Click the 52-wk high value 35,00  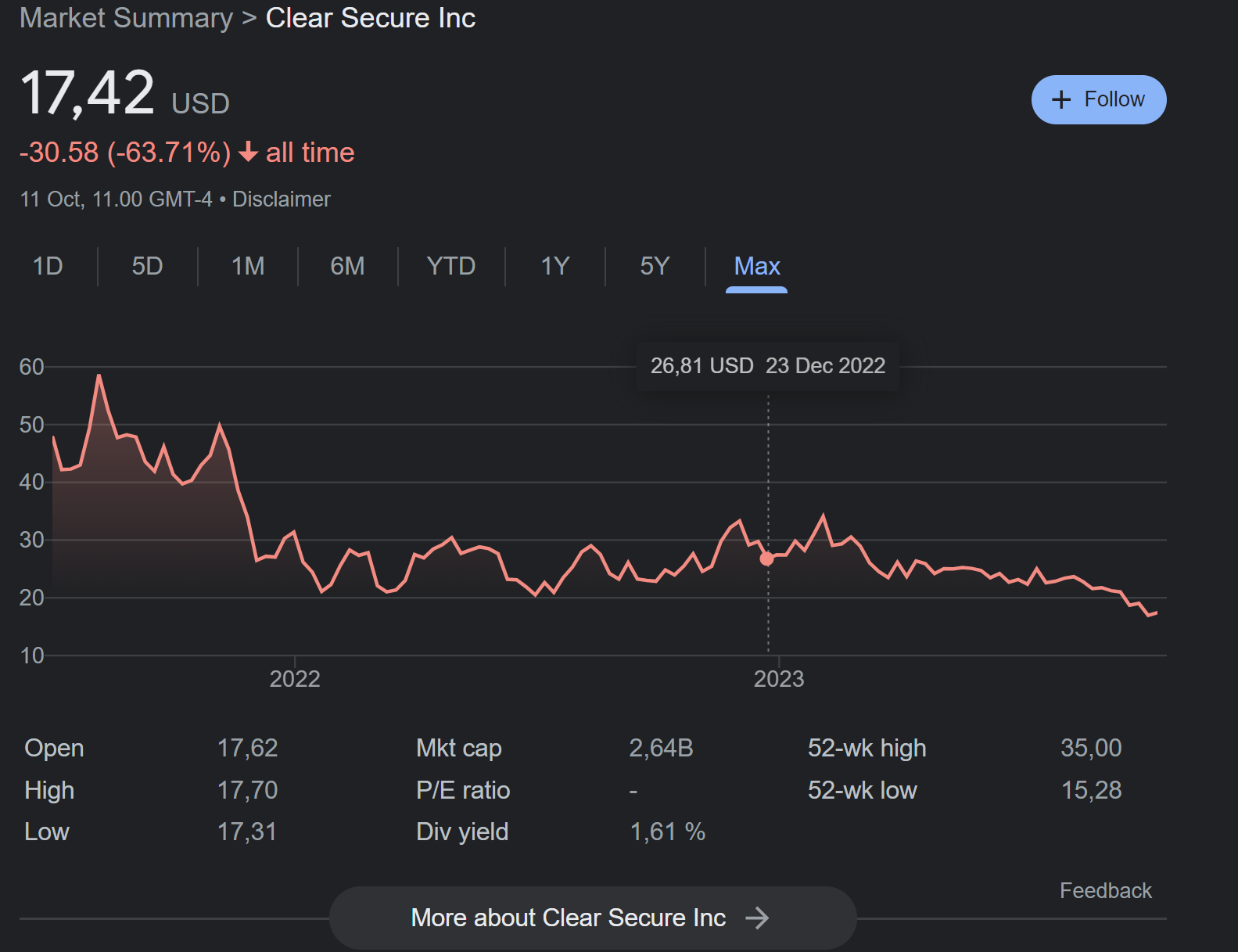[x=1091, y=748]
